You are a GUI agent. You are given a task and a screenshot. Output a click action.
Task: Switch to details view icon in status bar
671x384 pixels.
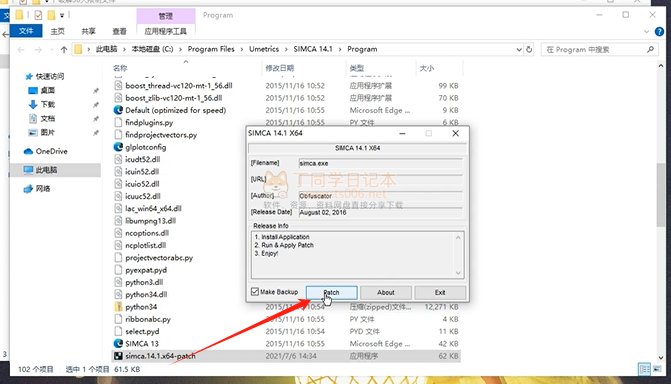[644, 369]
